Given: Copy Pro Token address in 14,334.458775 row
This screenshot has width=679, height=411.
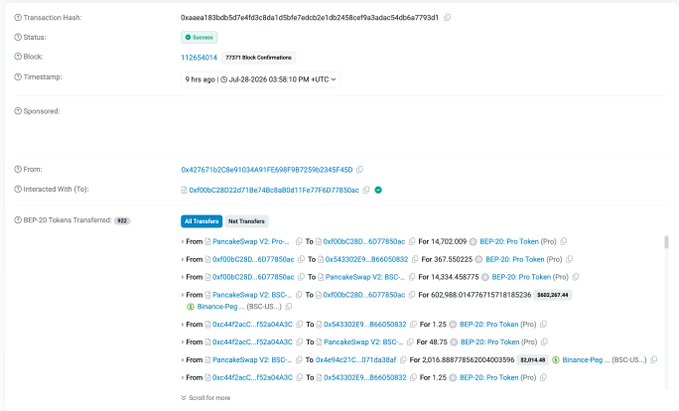Looking at the screenshot, I should (576, 277).
